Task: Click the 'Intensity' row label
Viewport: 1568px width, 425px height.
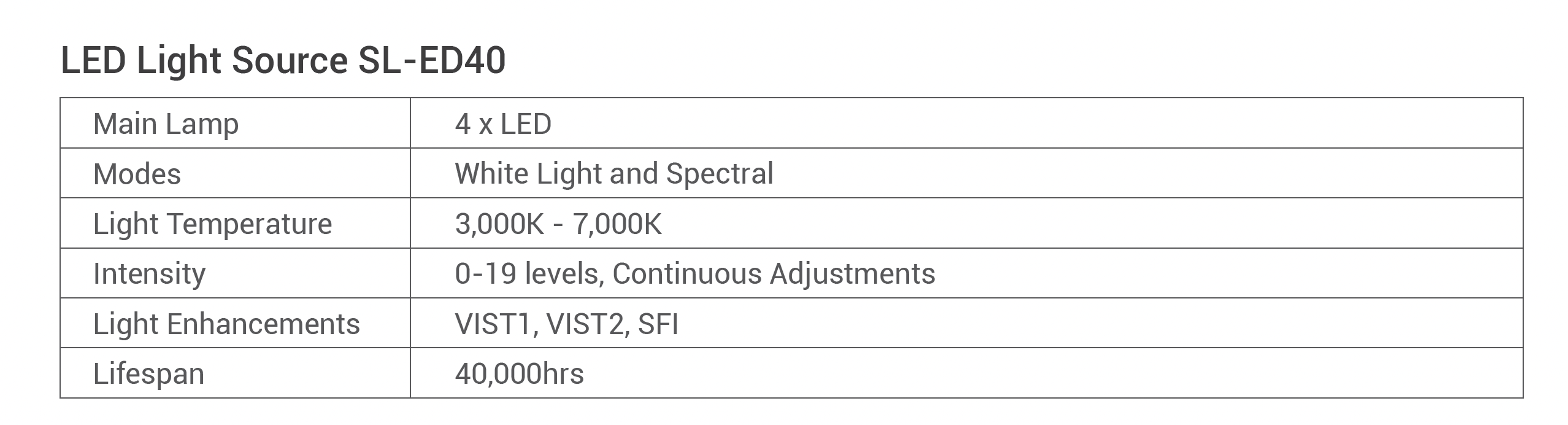Action: [x=149, y=274]
